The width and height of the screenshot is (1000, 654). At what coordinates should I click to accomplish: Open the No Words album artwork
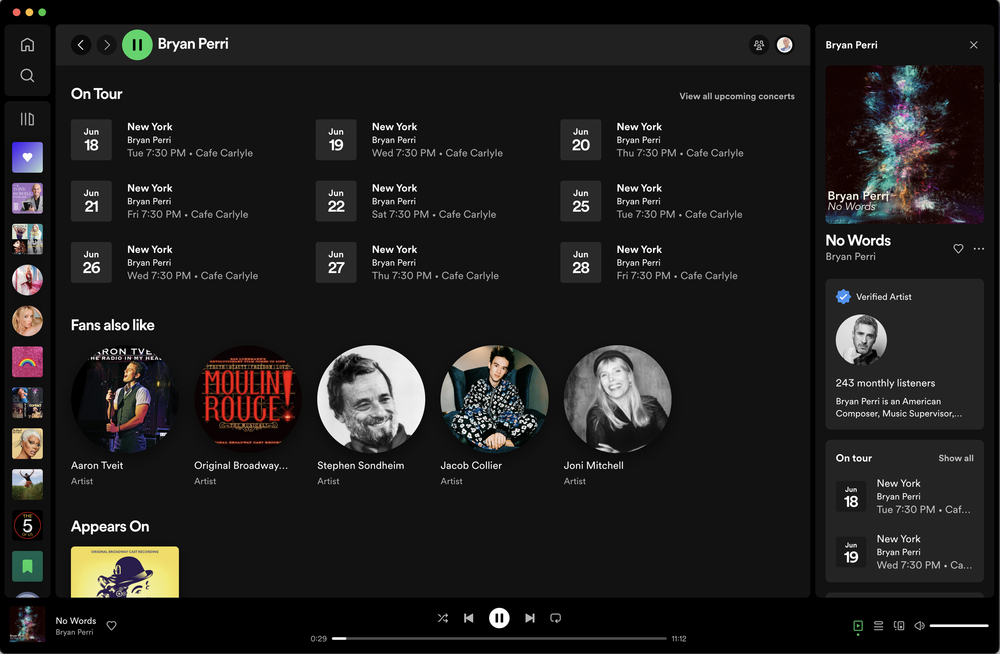pos(904,145)
